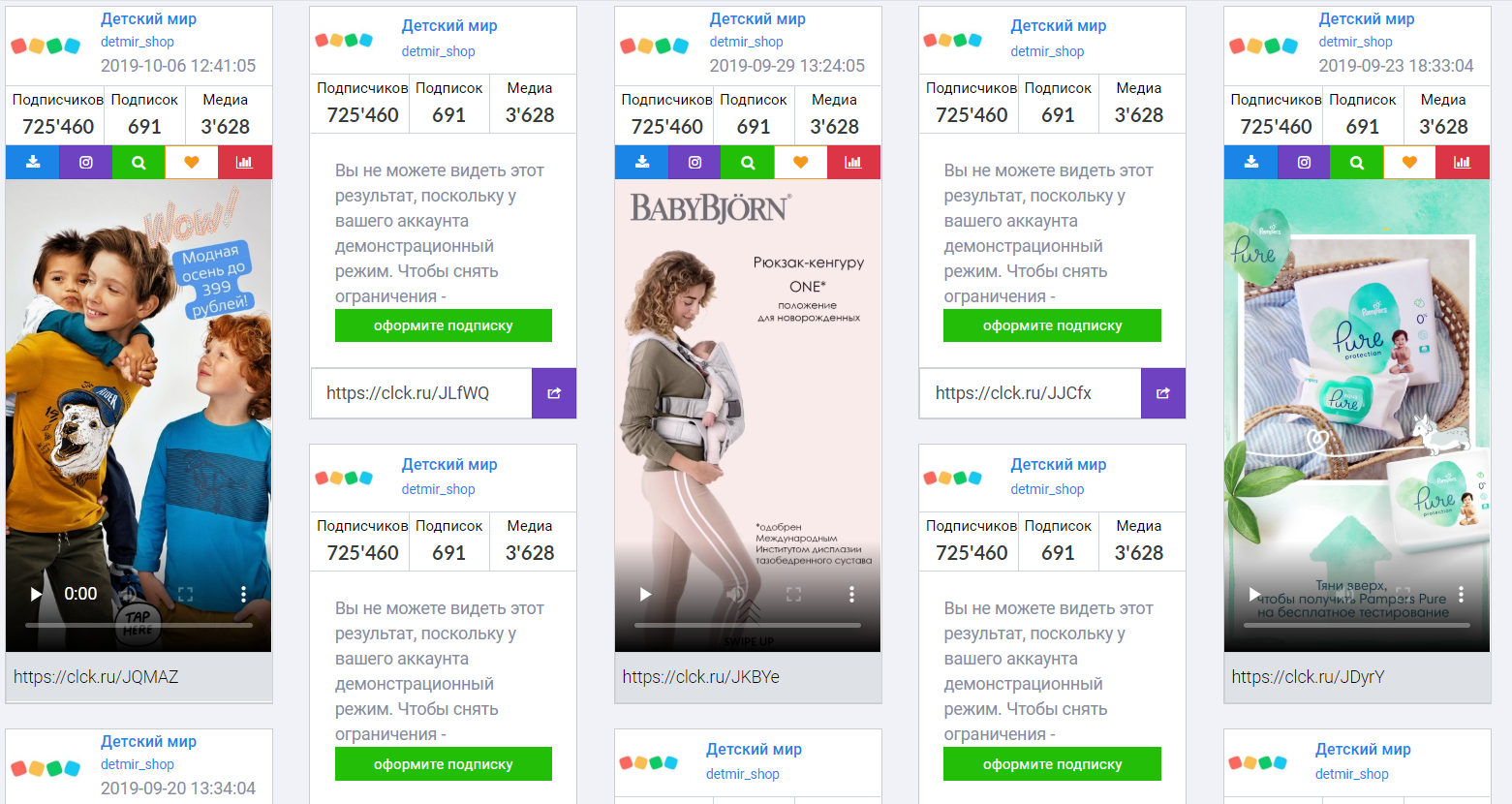Open statistics chart for the 2019-09-29 13:24:05 card
Image resolution: width=1512 pixels, height=804 pixels.
pos(853,163)
